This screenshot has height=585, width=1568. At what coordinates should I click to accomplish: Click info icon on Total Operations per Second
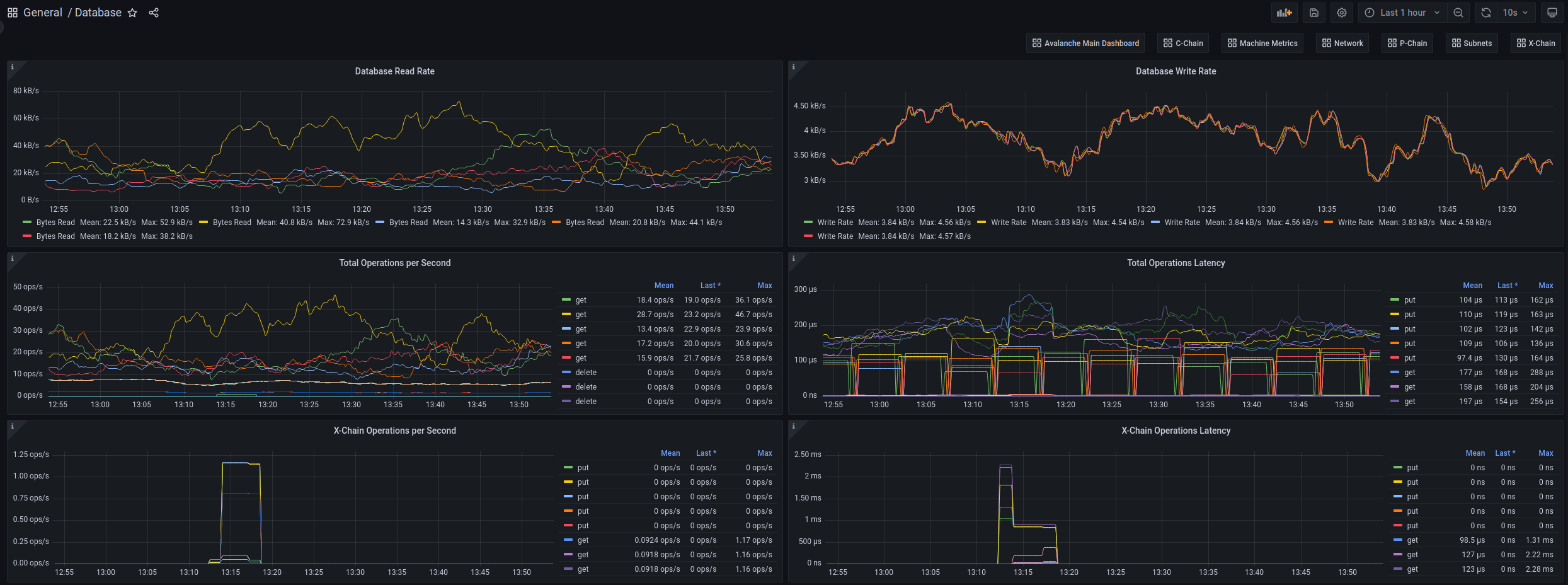tap(12, 258)
